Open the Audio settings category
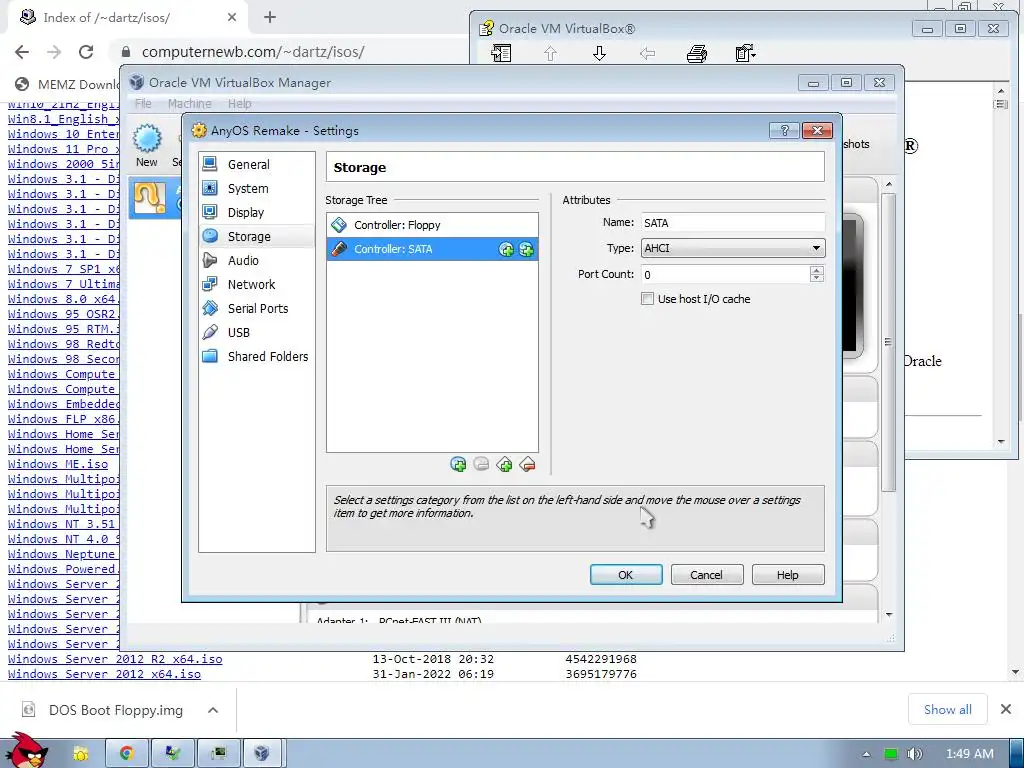Viewport: 1024px width, 768px height. point(256,261)
